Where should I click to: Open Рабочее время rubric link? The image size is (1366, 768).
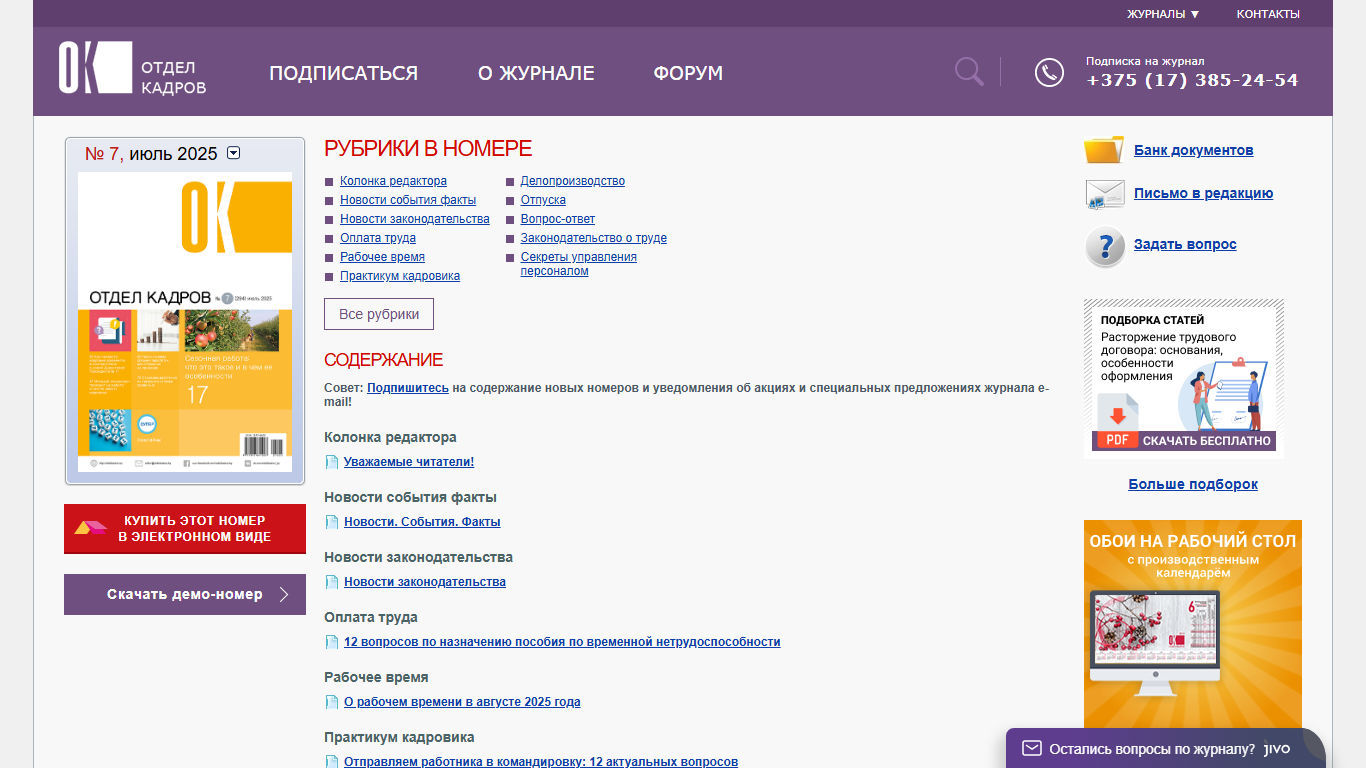pos(382,257)
